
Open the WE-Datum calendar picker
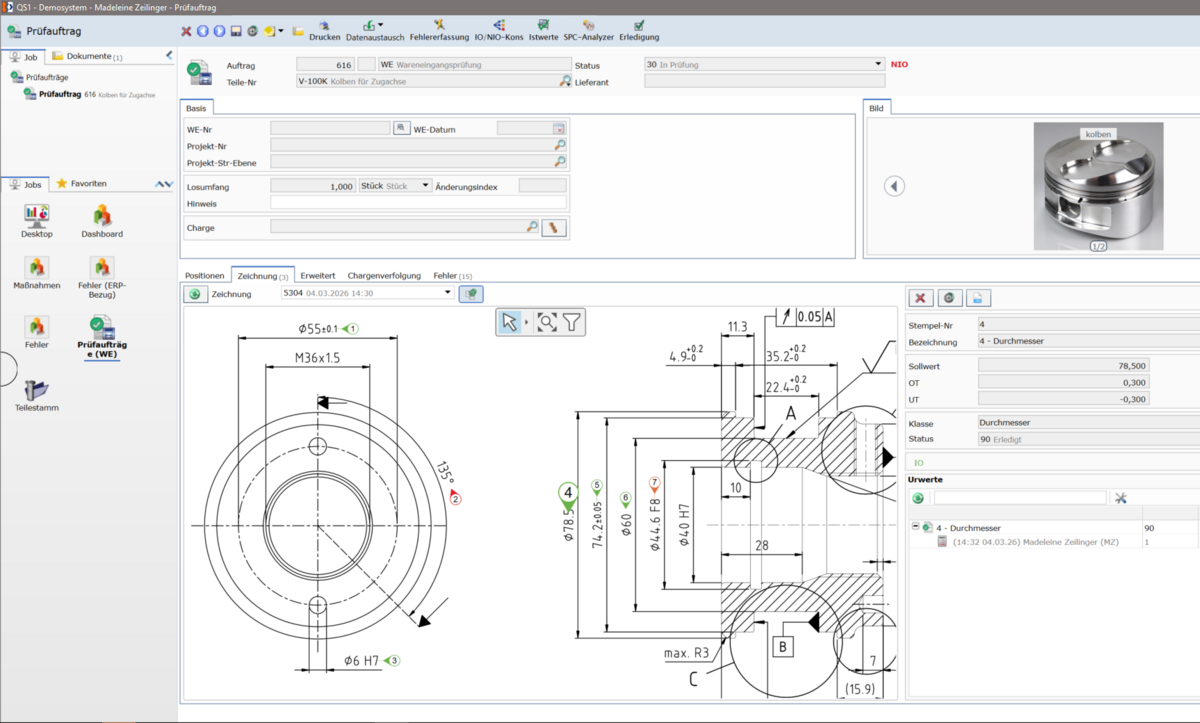pos(559,129)
